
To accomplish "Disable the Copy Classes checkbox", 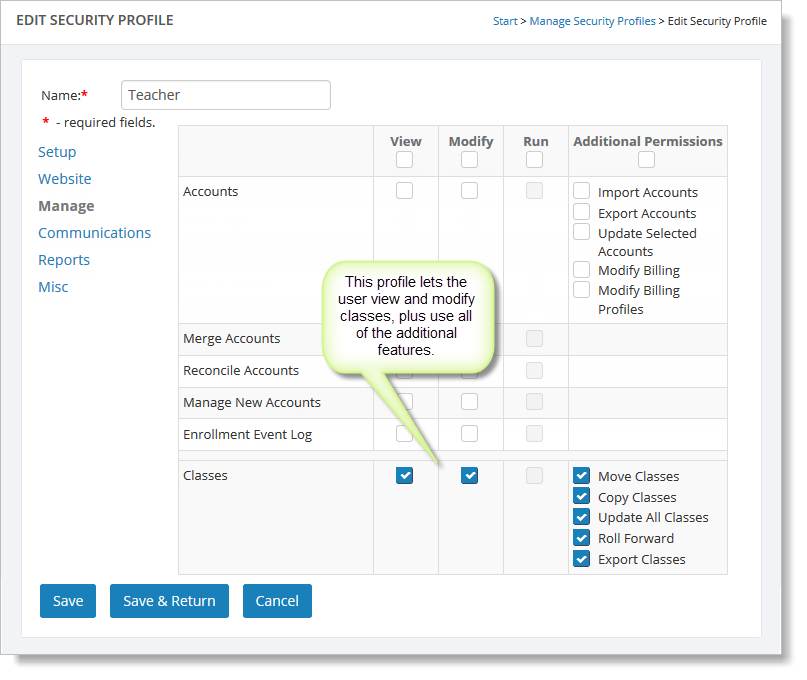I will pyautogui.click(x=582, y=497).
